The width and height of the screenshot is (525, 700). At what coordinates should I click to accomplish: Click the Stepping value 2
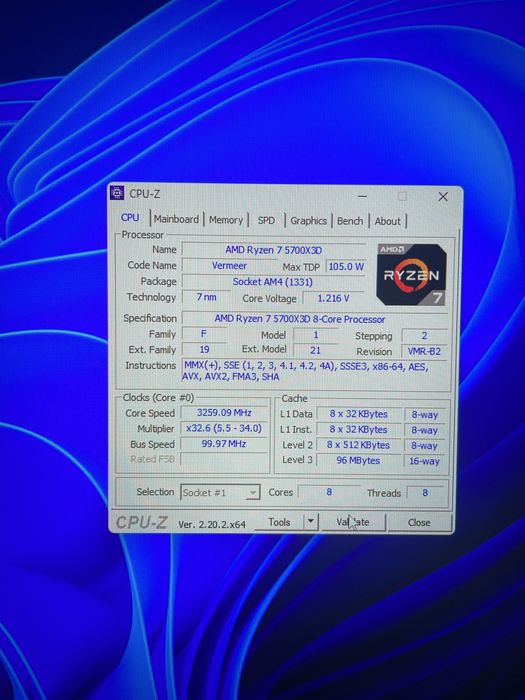point(424,336)
